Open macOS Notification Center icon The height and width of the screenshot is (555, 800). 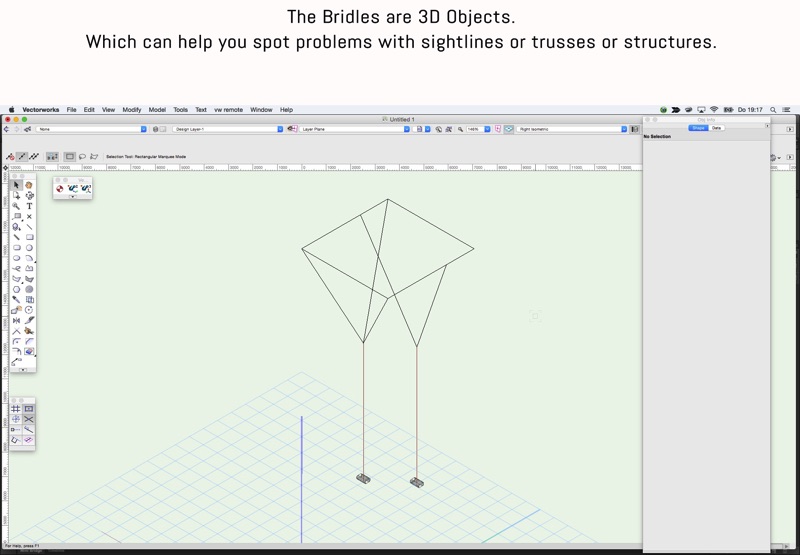pyautogui.click(x=786, y=110)
